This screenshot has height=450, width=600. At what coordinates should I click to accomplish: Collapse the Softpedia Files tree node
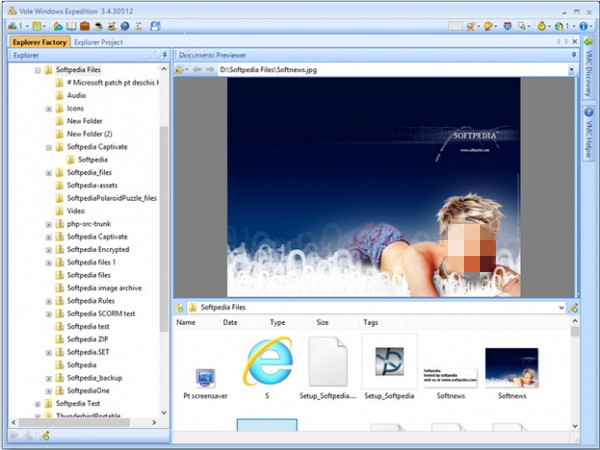pyautogui.click(x=38, y=71)
